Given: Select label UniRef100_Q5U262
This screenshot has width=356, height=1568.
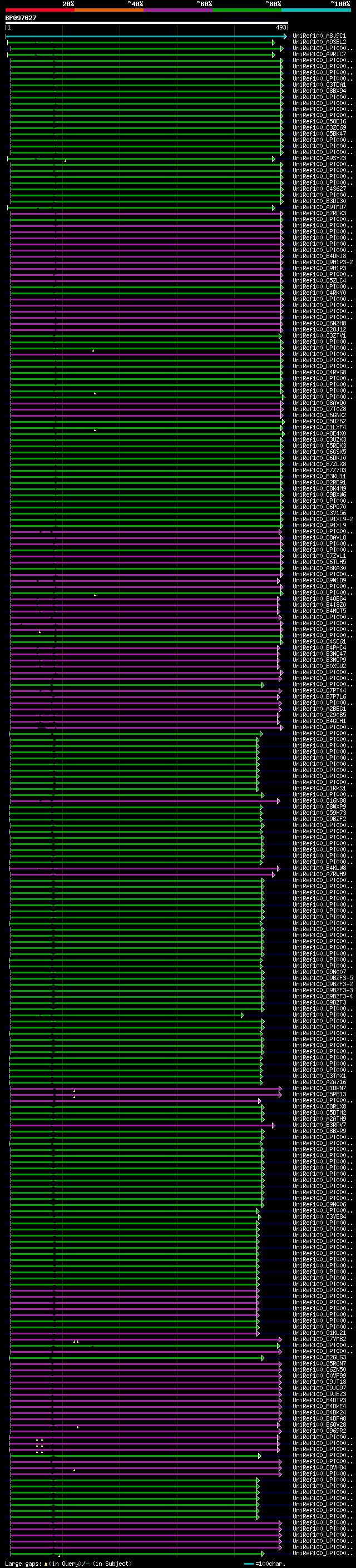Looking at the screenshot, I should [319, 421].
